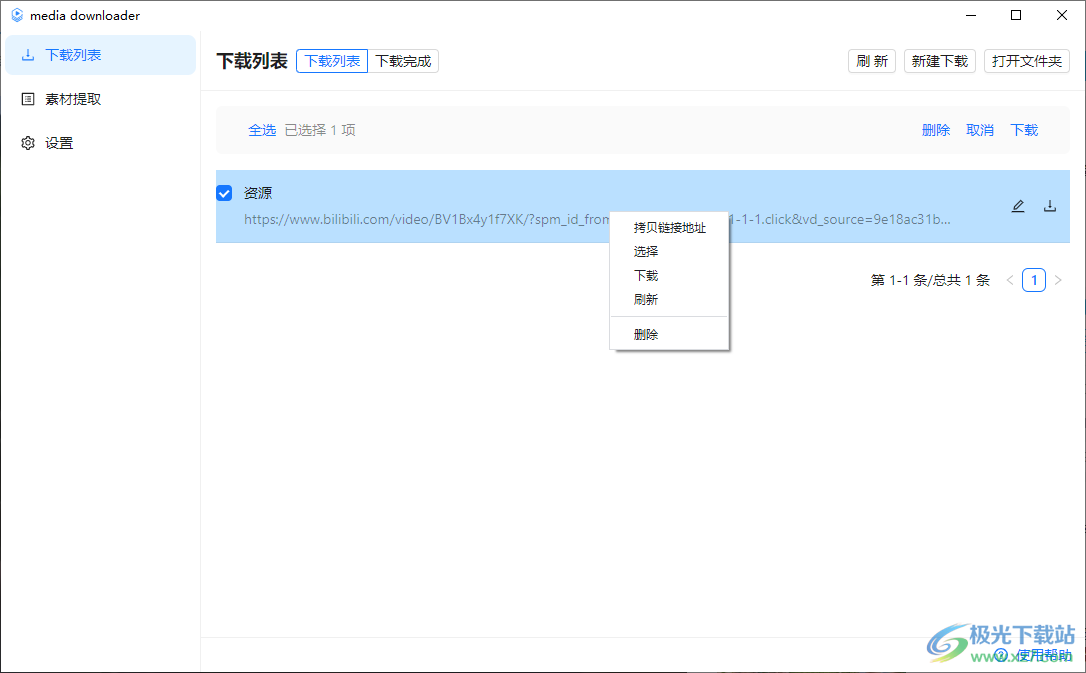This screenshot has height=673, width=1086.
Task: Open the 设置 sidebar item
Action: coord(100,143)
